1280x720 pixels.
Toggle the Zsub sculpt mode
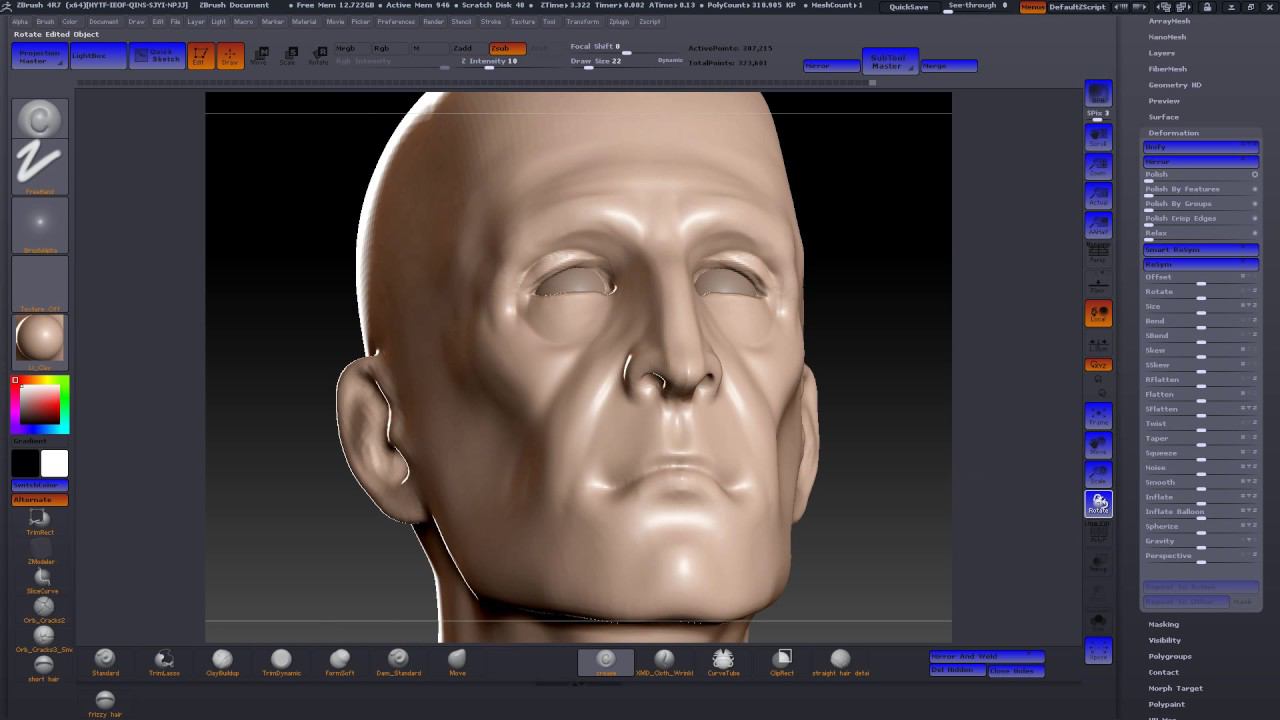[500, 48]
